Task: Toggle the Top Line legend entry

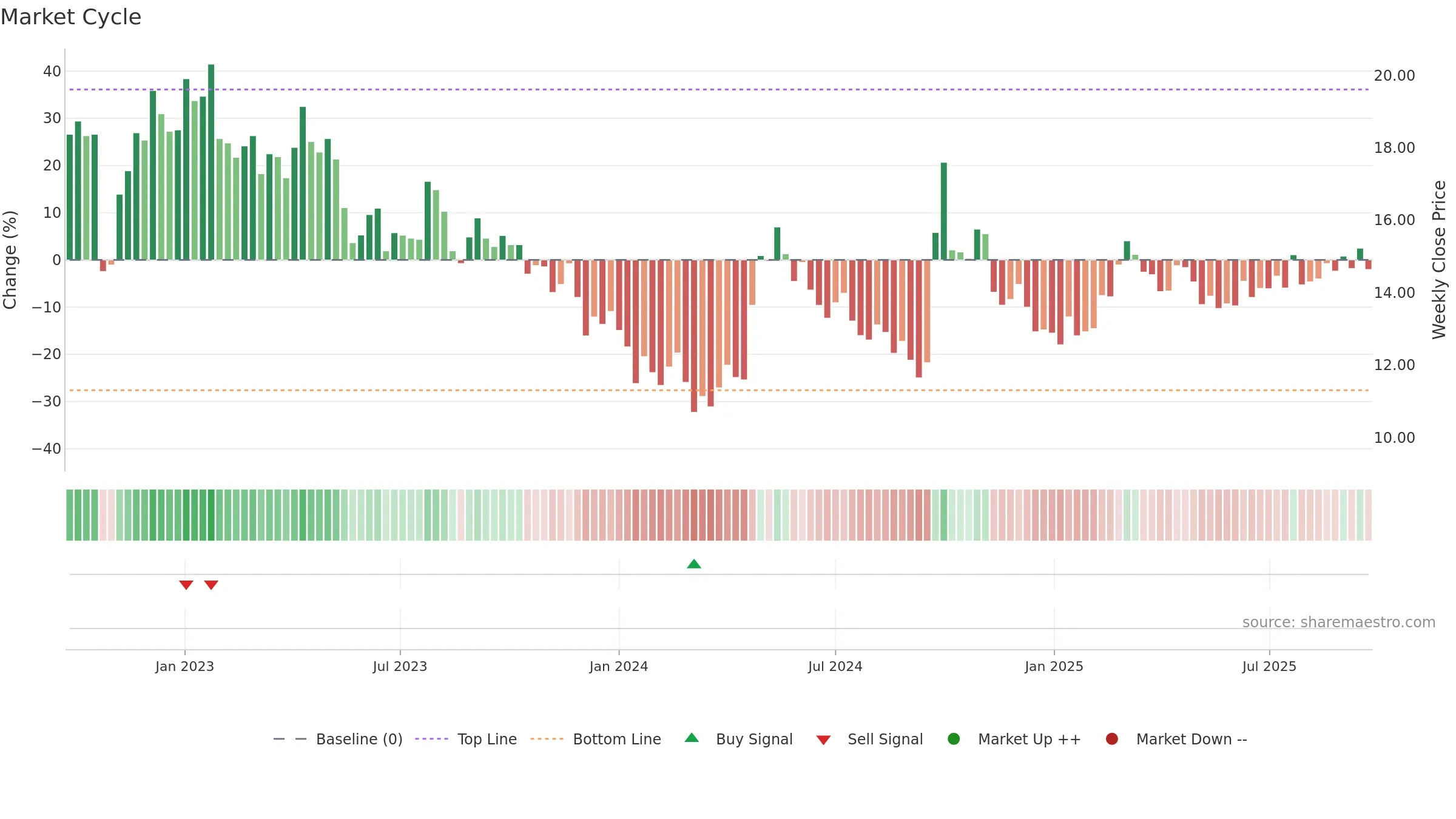Action: [466, 739]
